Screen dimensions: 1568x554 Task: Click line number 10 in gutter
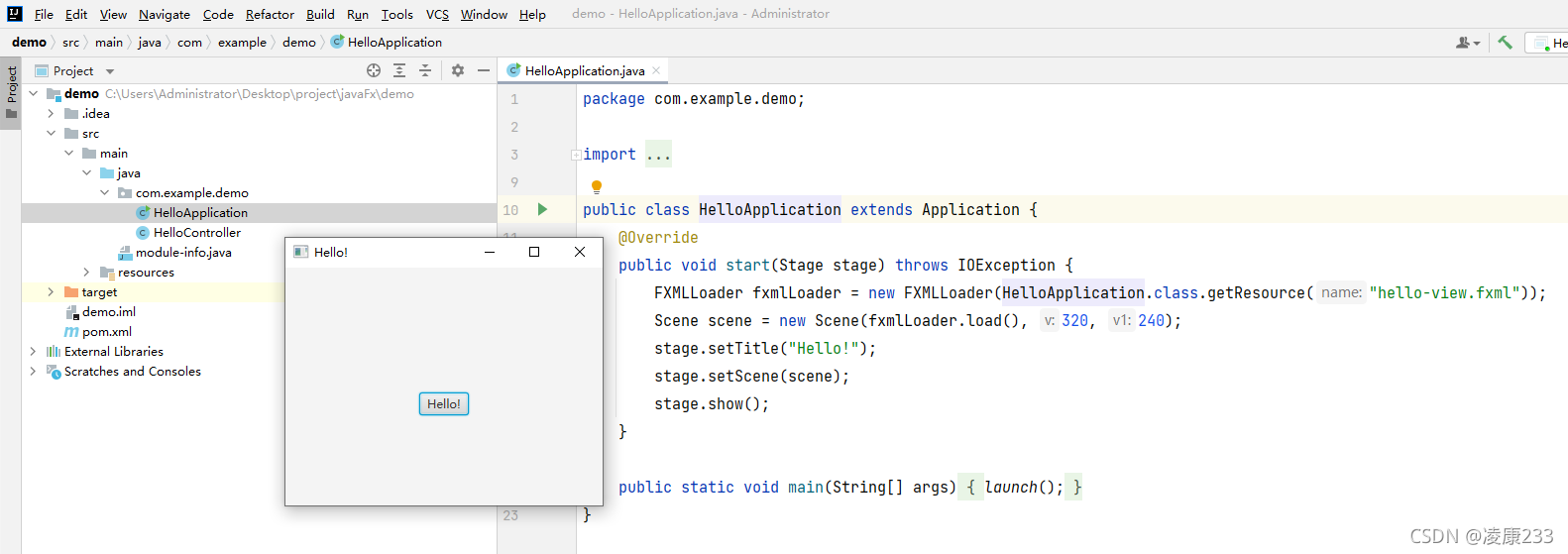[510, 210]
